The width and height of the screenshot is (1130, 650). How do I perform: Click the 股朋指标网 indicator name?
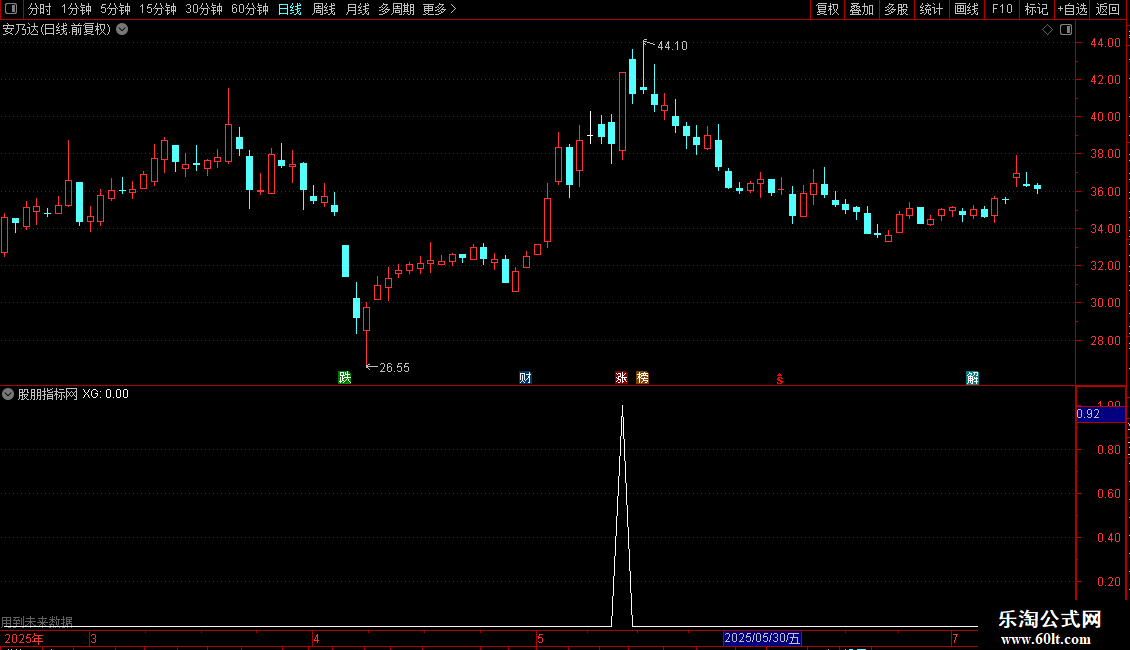tap(48, 394)
